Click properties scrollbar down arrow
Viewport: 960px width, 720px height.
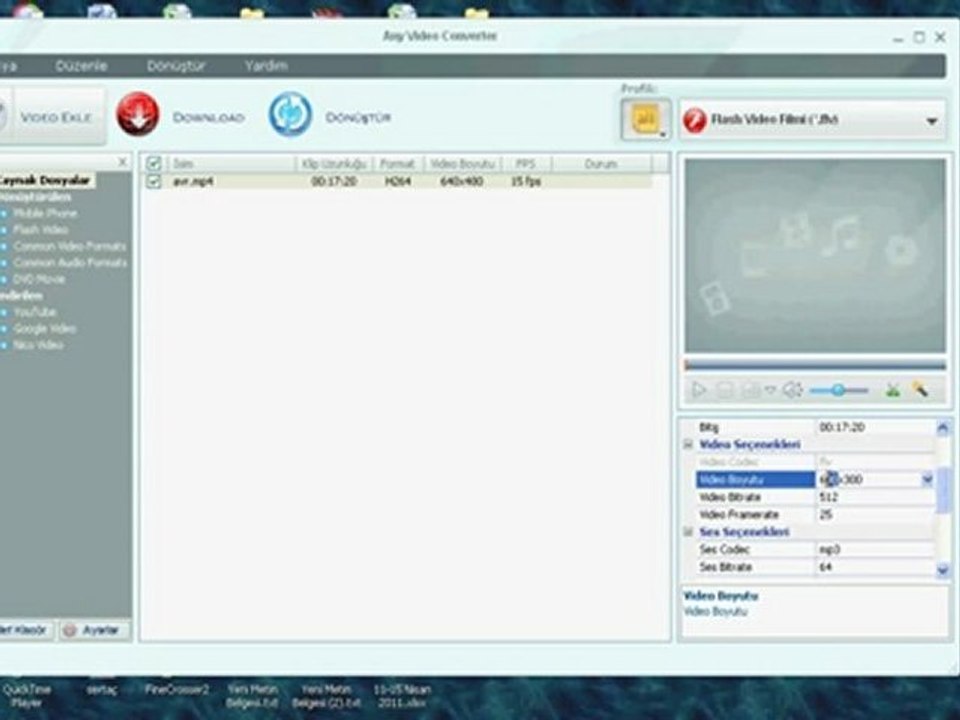click(x=943, y=571)
